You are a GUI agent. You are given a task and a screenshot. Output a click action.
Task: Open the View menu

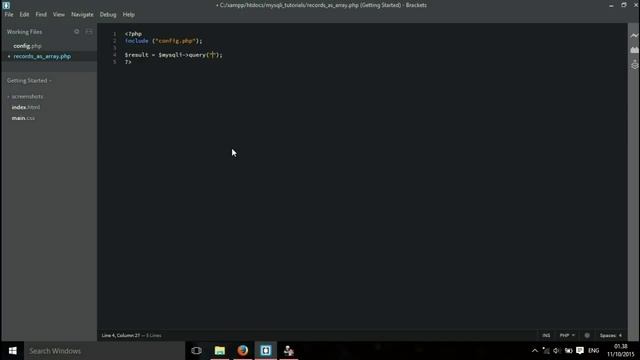pyautogui.click(x=58, y=14)
